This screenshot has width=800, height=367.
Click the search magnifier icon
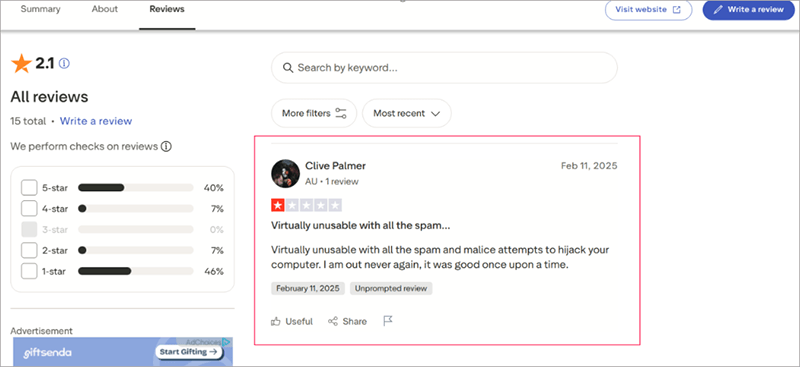[x=288, y=67]
